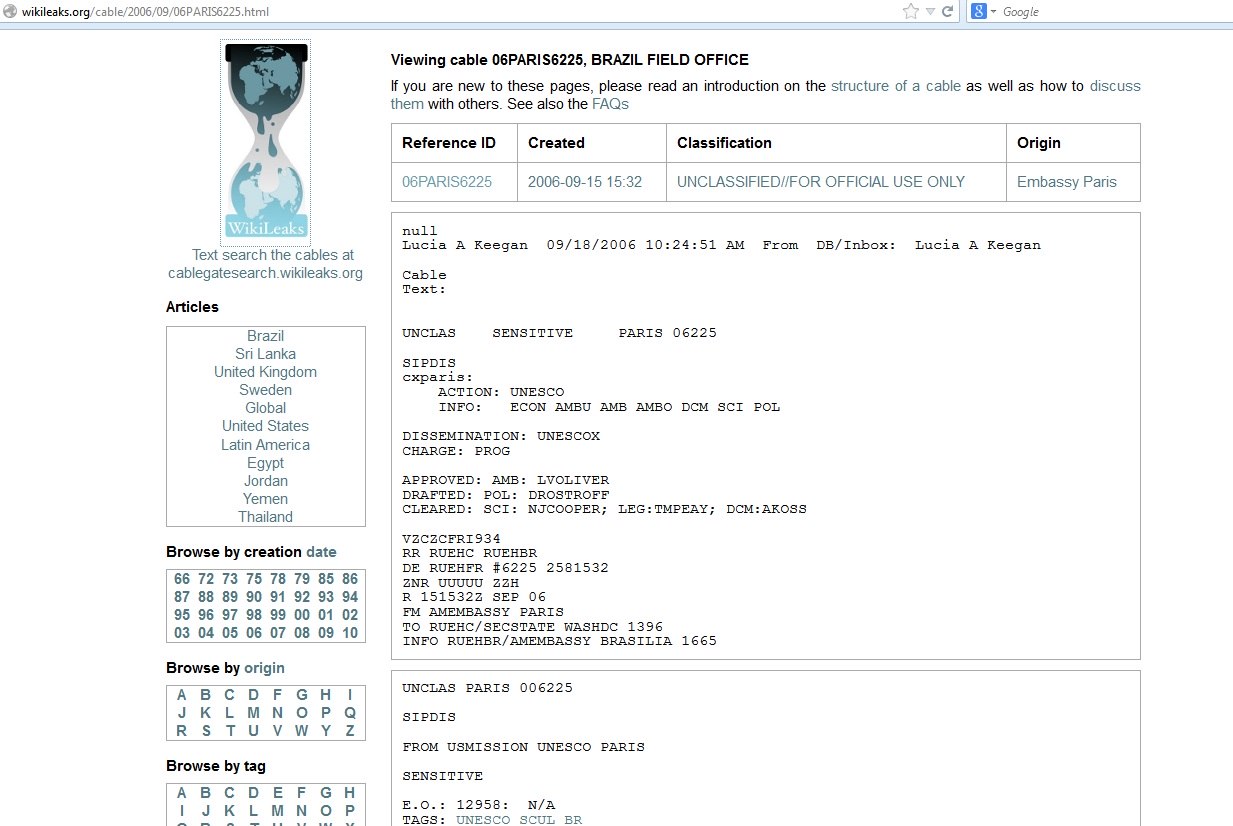This screenshot has height=826, width=1233.
Task: Follow the FAQs link
Action: [609, 104]
